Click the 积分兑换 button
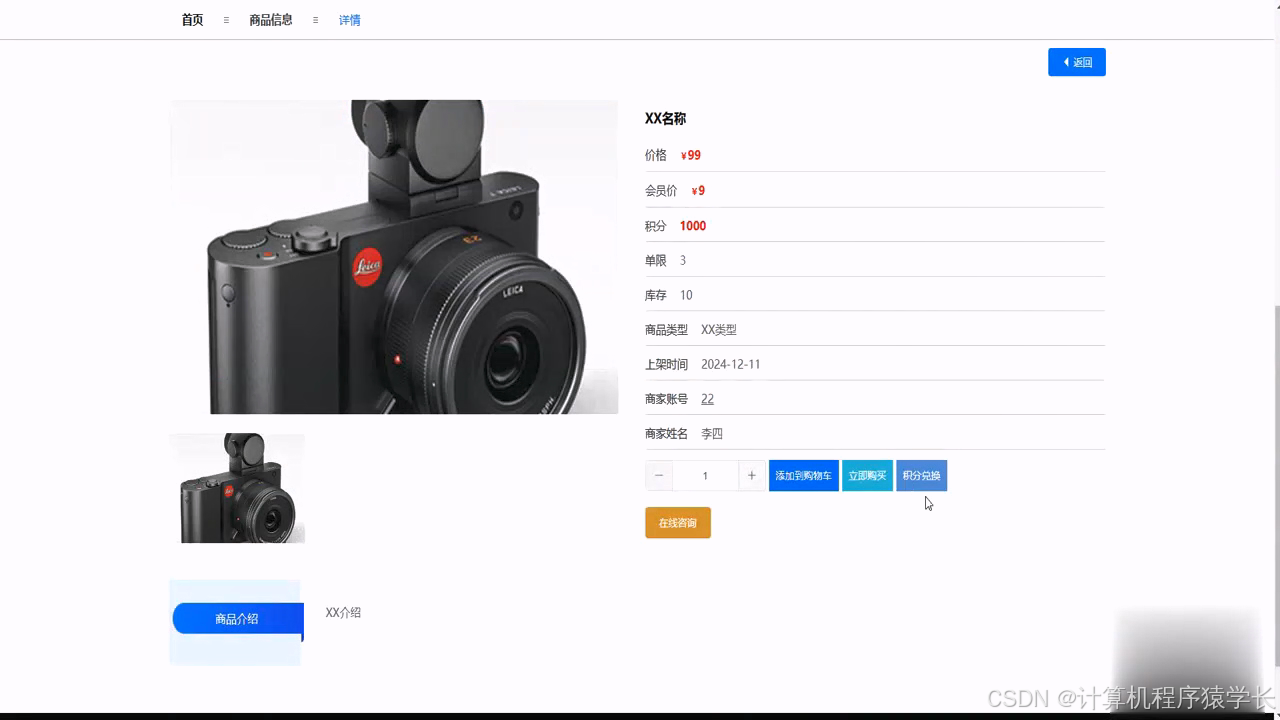 [x=923, y=475]
